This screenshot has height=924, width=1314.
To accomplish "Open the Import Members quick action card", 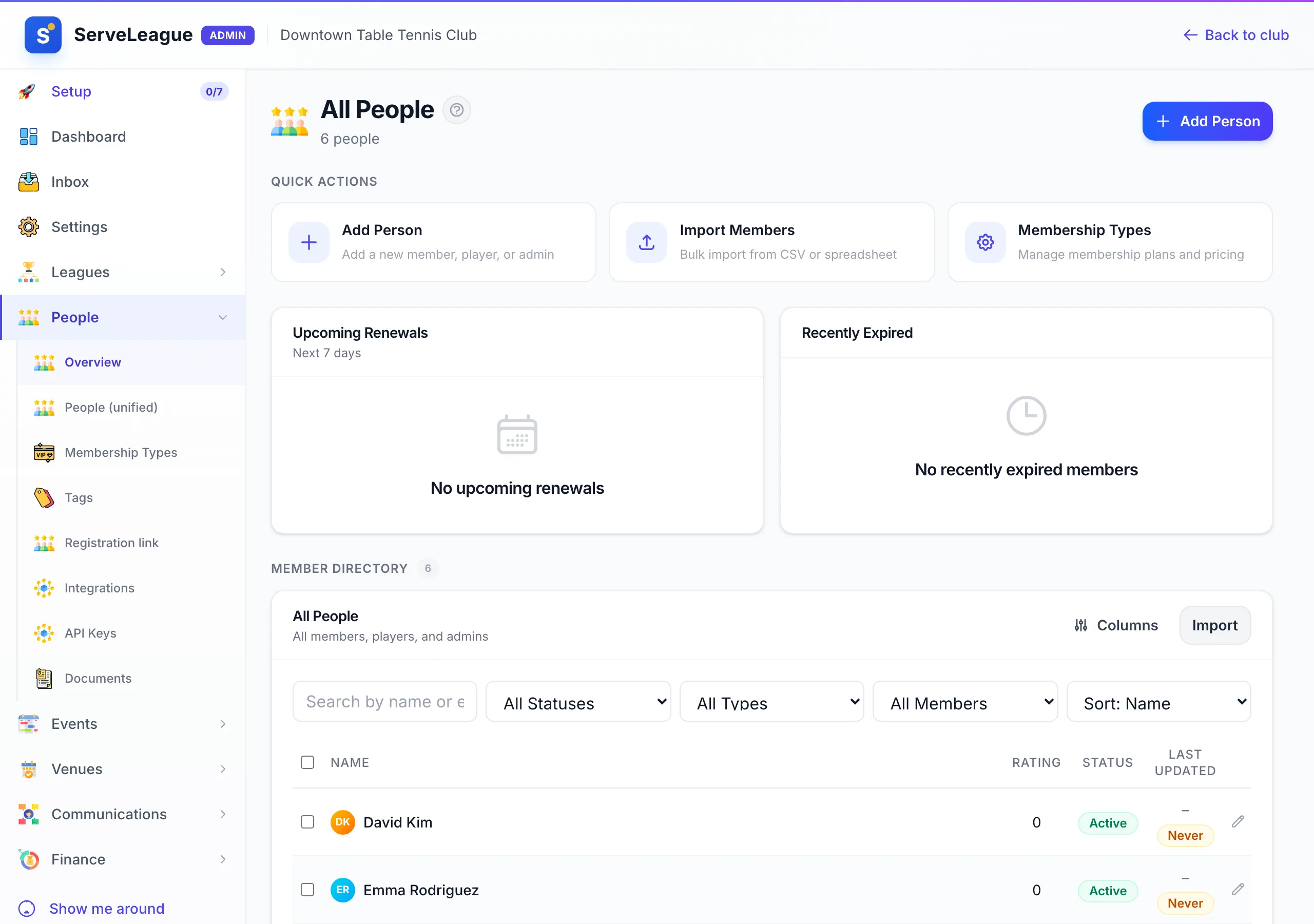I will [771, 242].
